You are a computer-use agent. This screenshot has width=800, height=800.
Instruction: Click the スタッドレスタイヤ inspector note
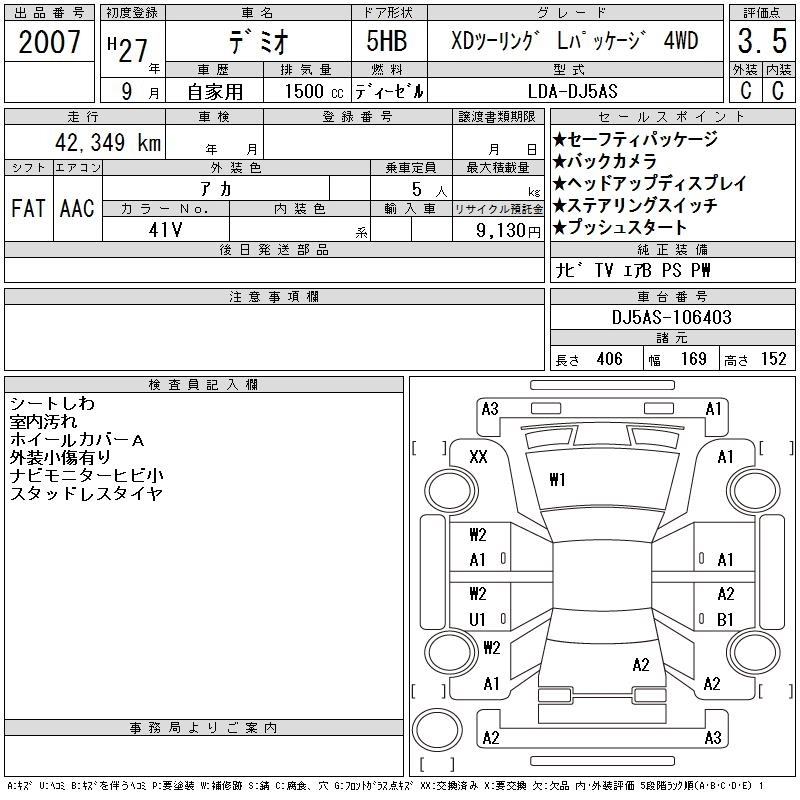click(x=86, y=494)
